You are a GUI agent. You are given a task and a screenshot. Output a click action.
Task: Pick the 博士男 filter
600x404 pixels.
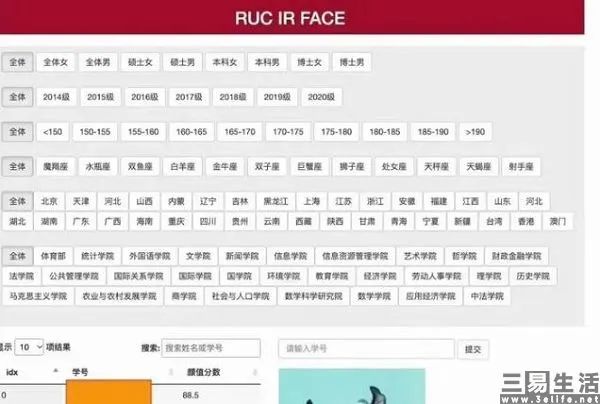352,62
